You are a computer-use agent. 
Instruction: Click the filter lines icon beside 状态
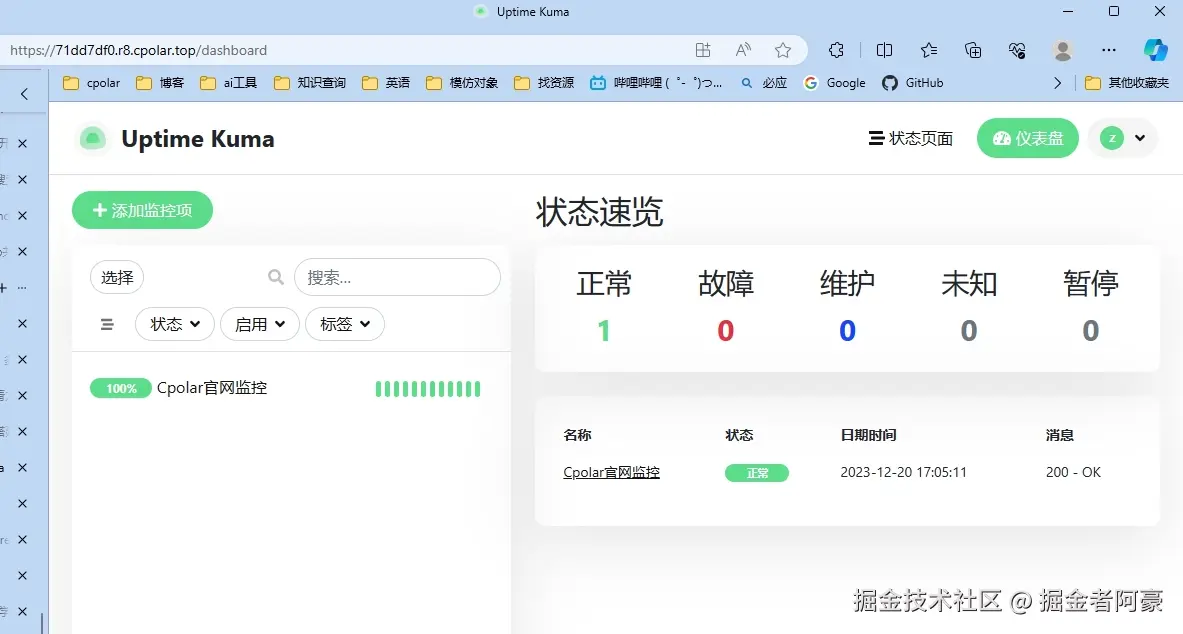tap(107, 325)
